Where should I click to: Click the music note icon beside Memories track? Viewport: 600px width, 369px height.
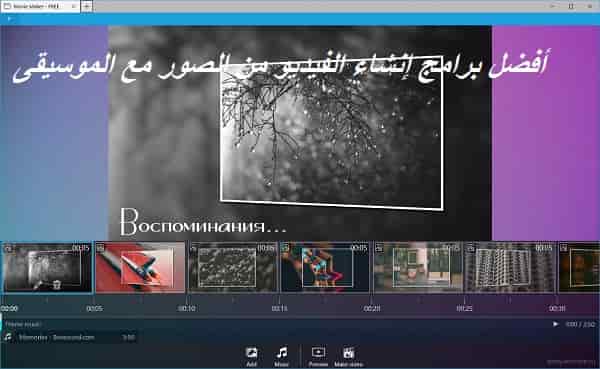pyautogui.click(x=8, y=337)
